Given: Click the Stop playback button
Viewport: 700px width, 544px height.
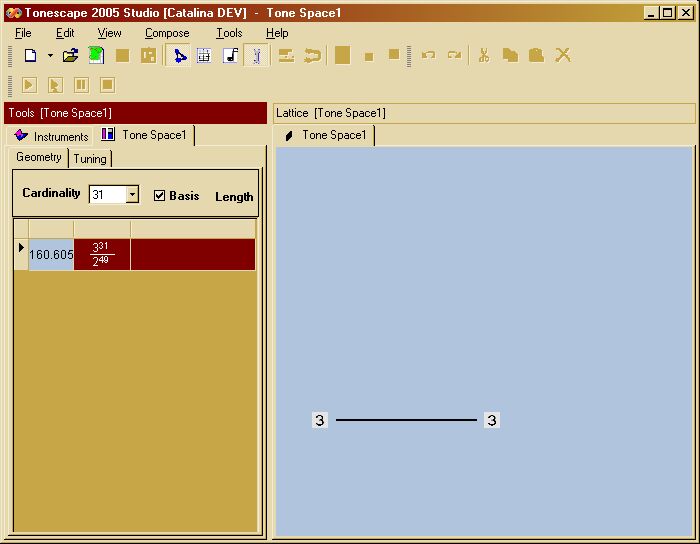Looking at the screenshot, I should [107, 85].
